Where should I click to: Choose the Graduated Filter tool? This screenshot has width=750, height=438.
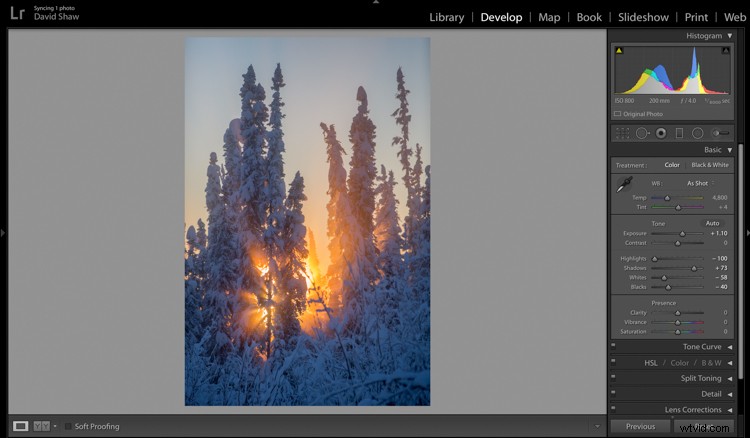(x=679, y=133)
